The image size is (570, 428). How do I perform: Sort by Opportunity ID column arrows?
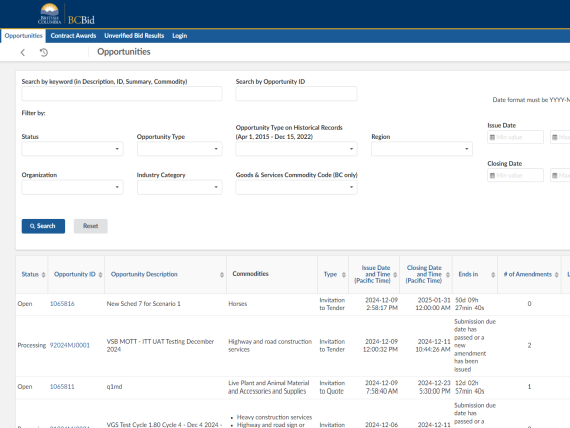click(100, 275)
